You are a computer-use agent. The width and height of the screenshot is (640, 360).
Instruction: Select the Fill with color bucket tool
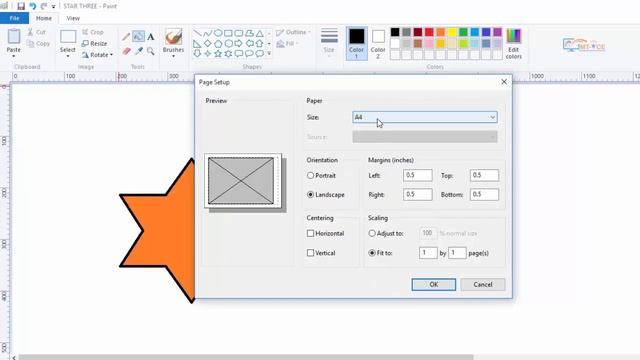point(138,37)
